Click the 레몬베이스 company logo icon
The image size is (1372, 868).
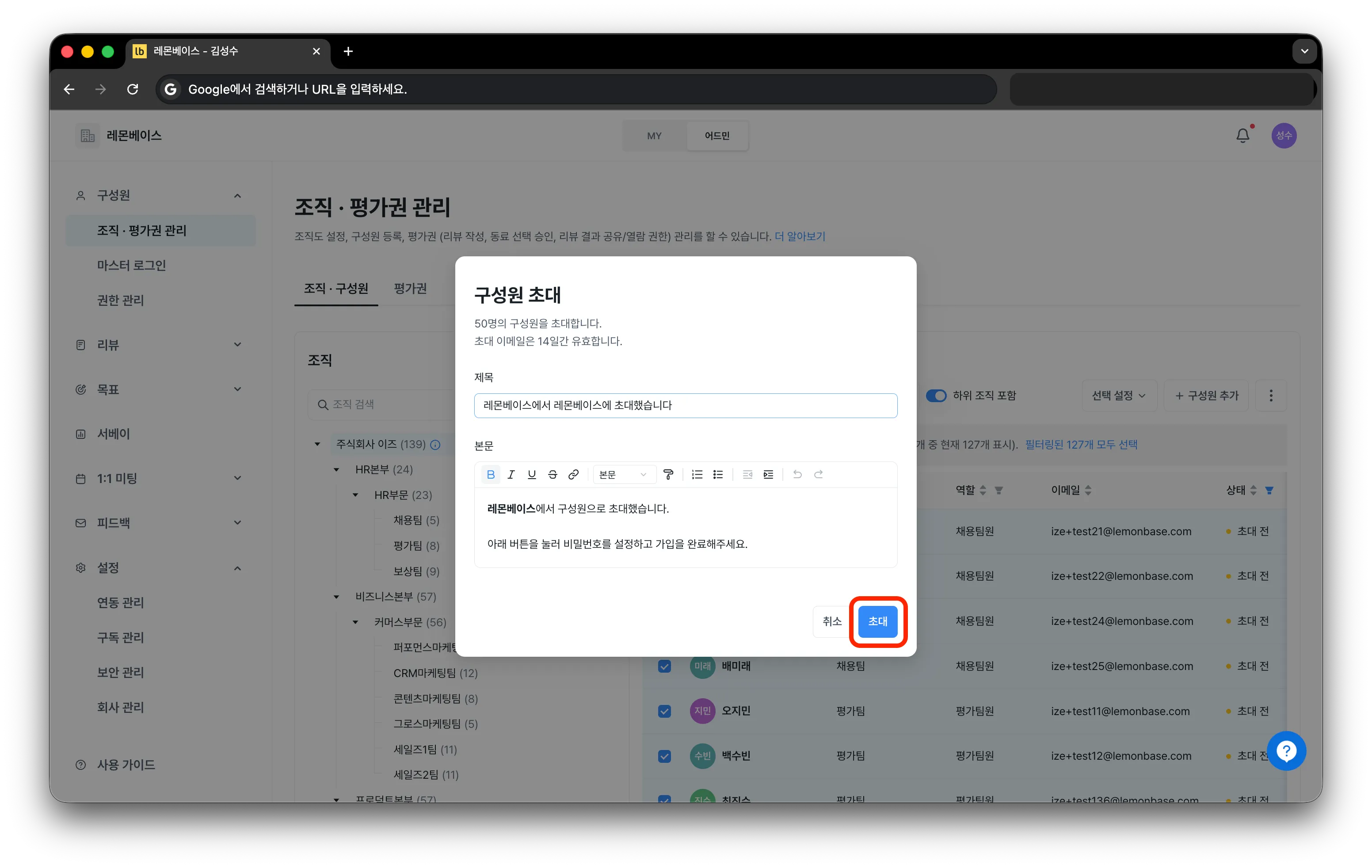tap(87, 136)
